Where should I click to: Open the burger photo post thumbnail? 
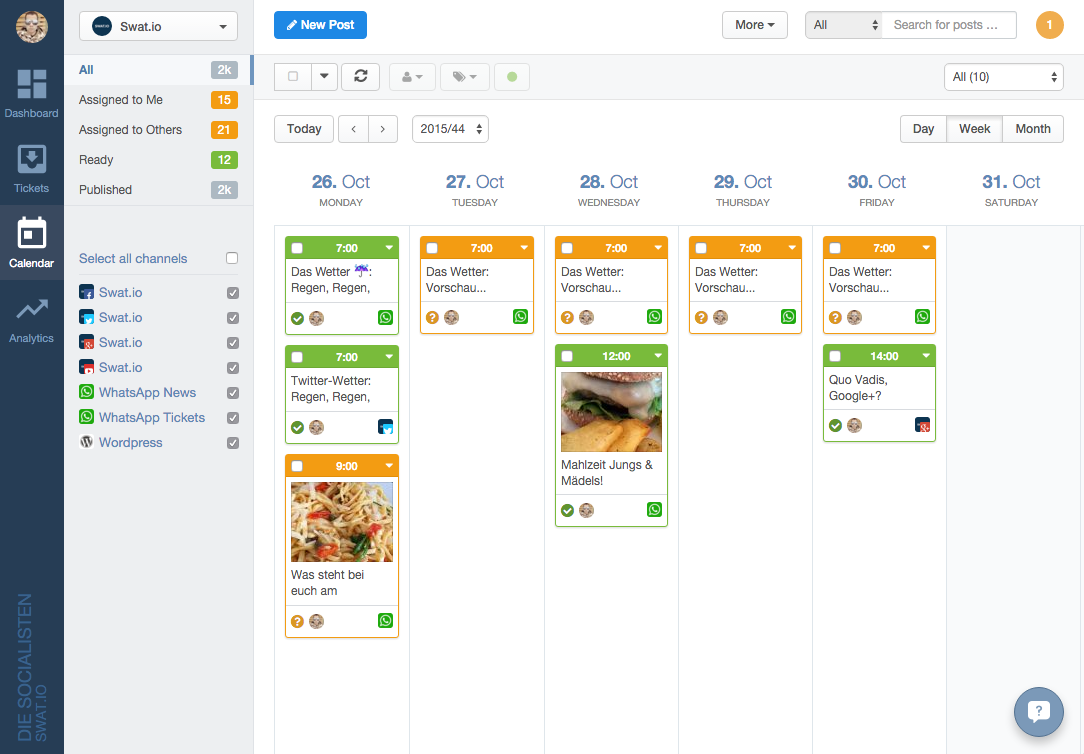click(x=611, y=412)
